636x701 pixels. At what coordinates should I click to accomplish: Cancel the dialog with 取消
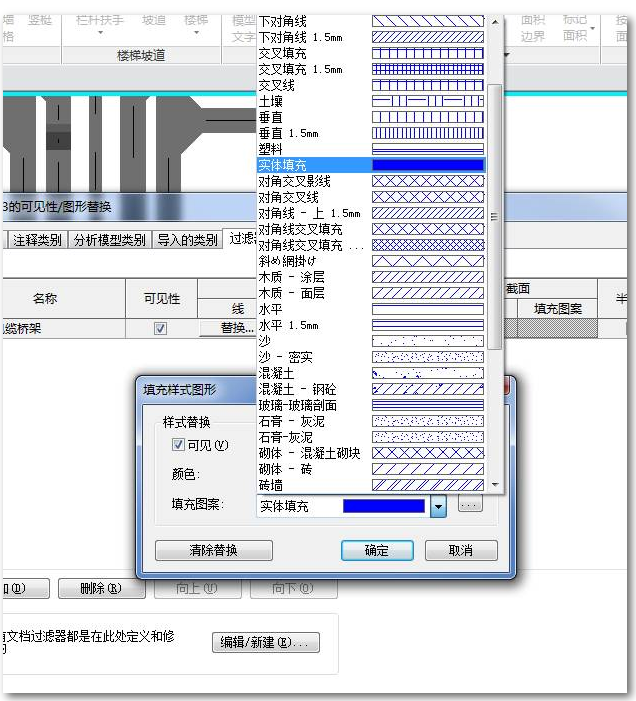pos(461,550)
